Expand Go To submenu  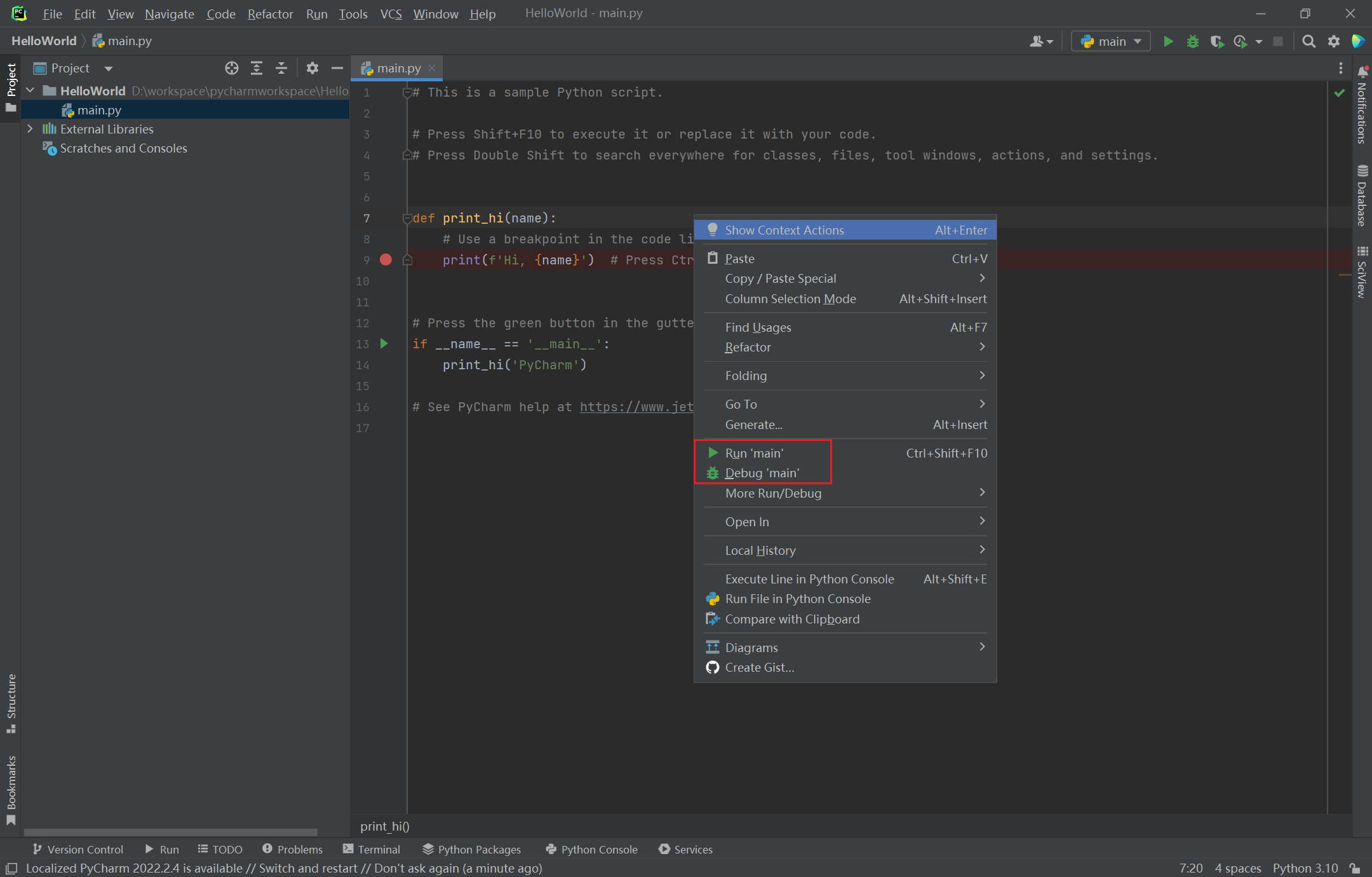[x=845, y=404]
